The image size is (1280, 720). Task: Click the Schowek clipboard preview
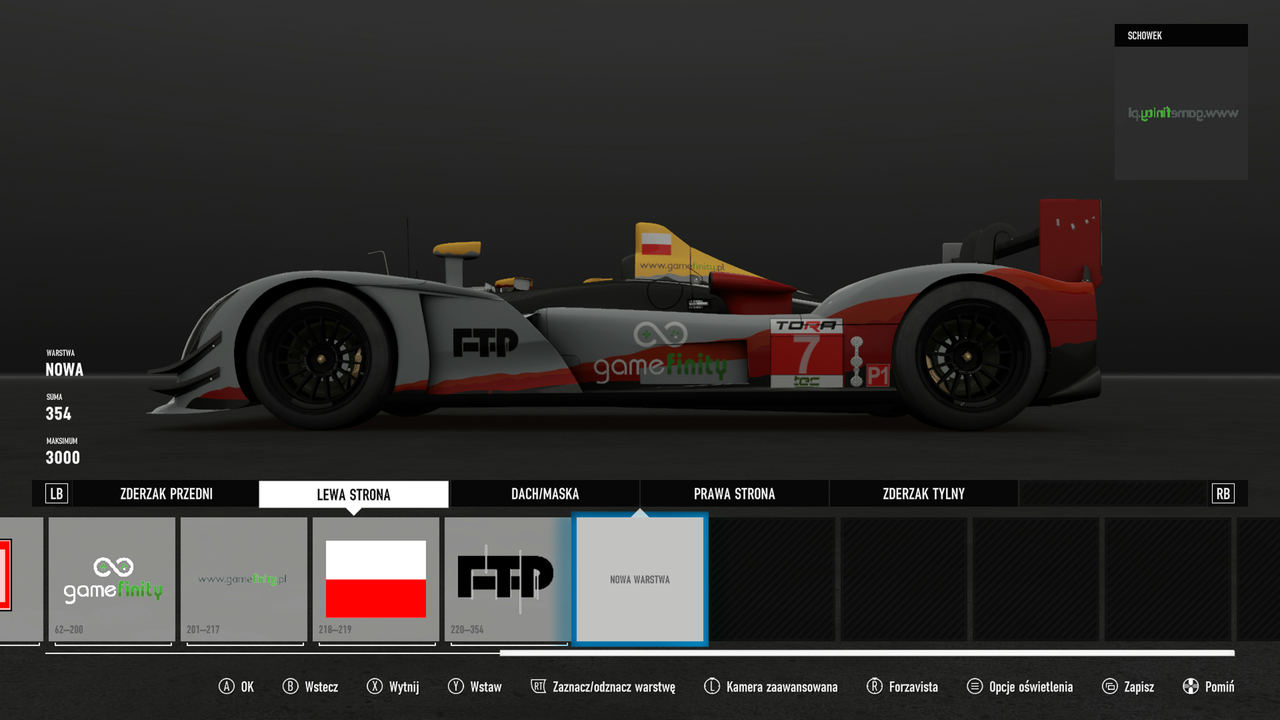click(1181, 113)
